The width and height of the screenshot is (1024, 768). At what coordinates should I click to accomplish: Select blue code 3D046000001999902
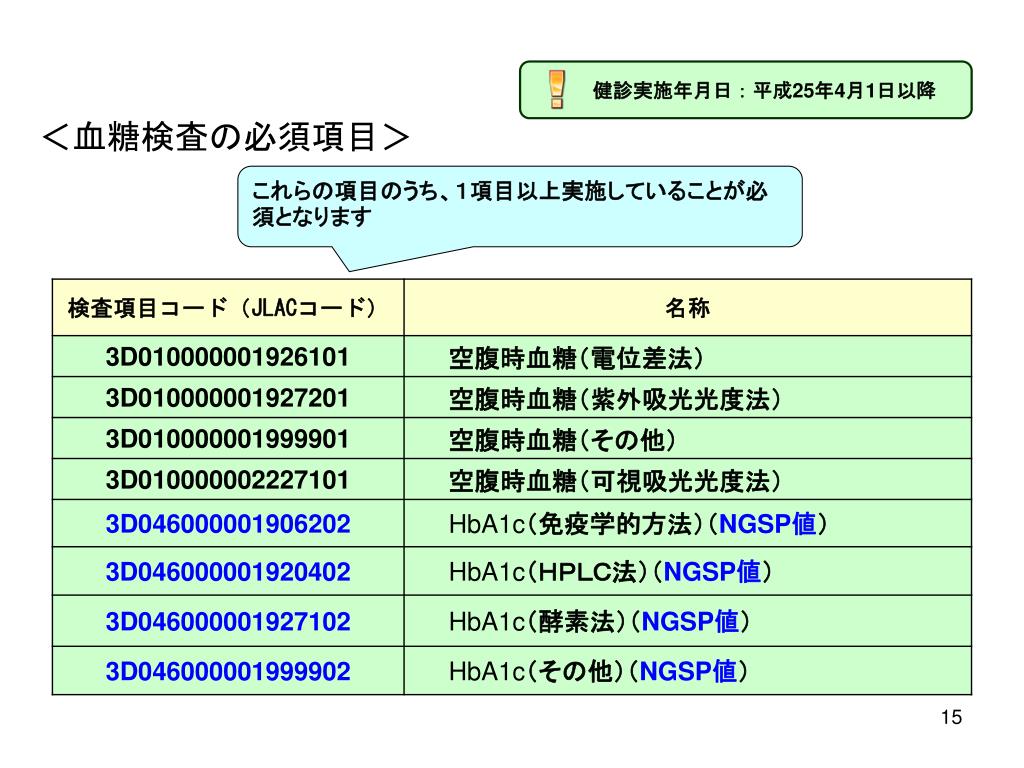tap(228, 671)
